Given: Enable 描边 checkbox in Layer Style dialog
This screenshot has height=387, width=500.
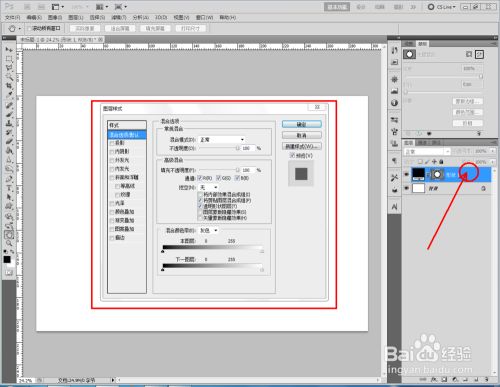Looking at the screenshot, I should (x=112, y=238).
